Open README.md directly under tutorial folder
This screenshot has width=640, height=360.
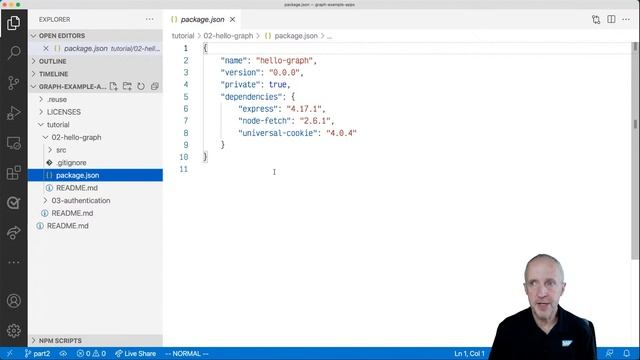[x=96, y=213]
